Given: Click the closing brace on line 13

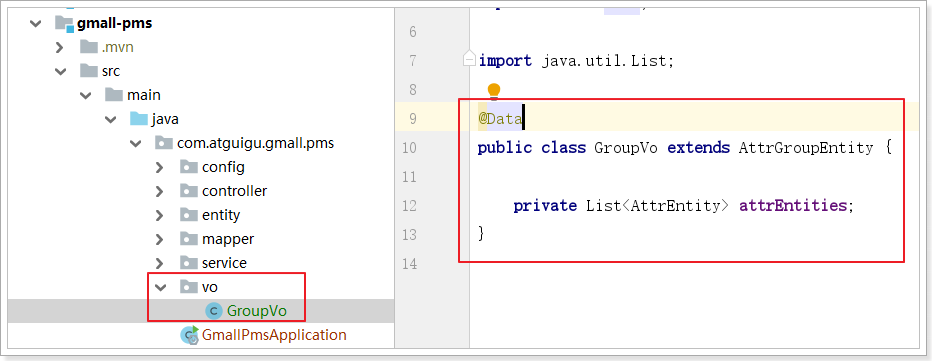Looking at the screenshot, I should 481,234.
